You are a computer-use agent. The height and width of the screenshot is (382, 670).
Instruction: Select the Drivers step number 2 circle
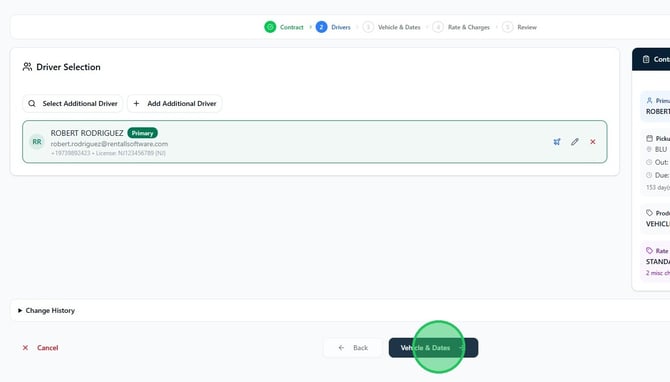point(321,27)
